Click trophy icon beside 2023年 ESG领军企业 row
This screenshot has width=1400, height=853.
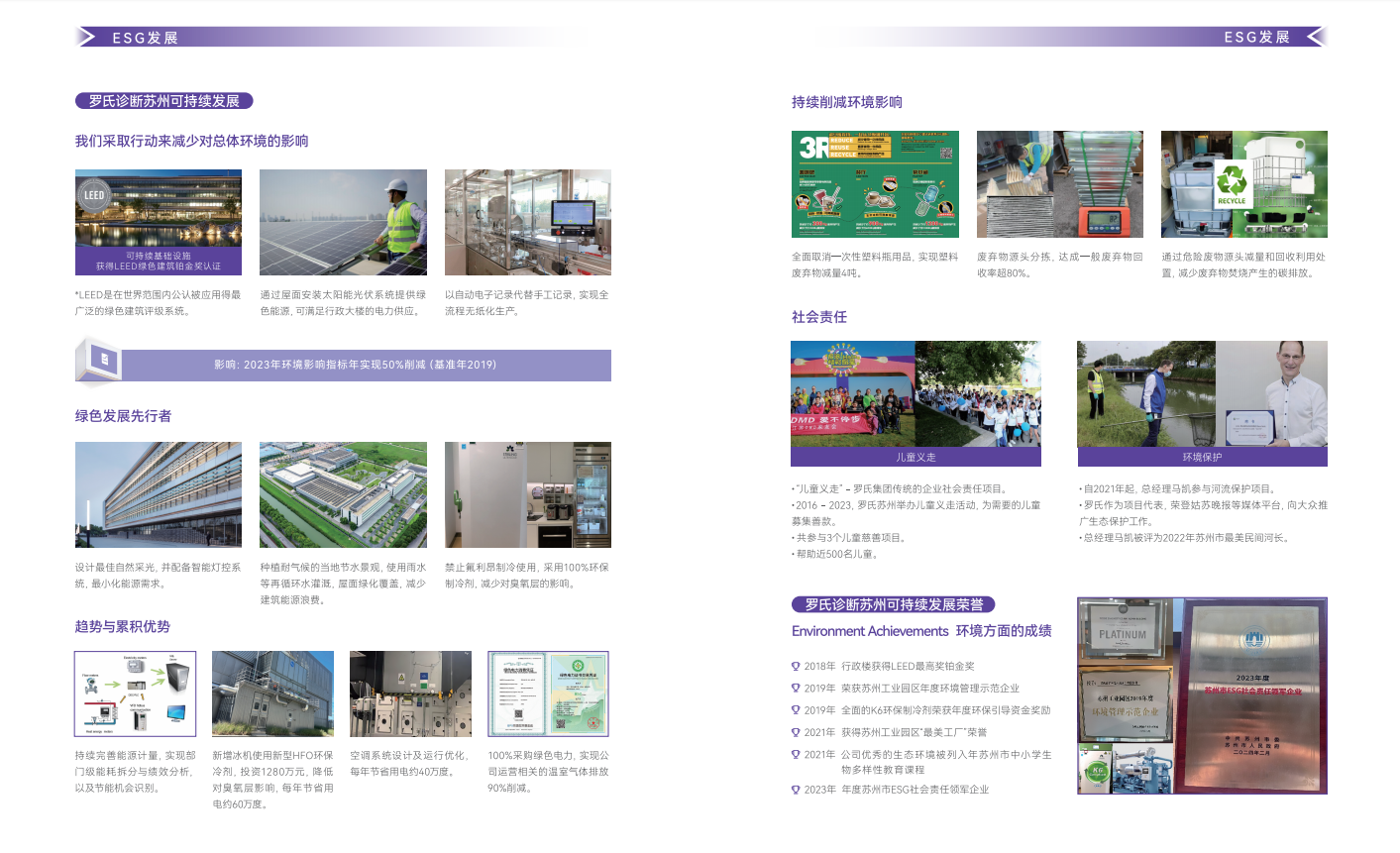(796, 791)
